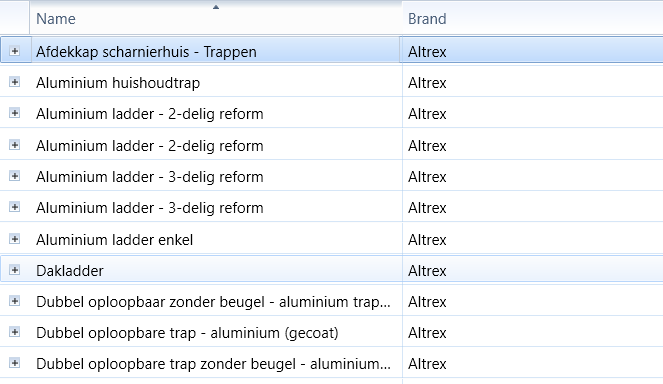Expand the Aluminium huishoudtrap row
663x384 pixels.
click(14, 82)
